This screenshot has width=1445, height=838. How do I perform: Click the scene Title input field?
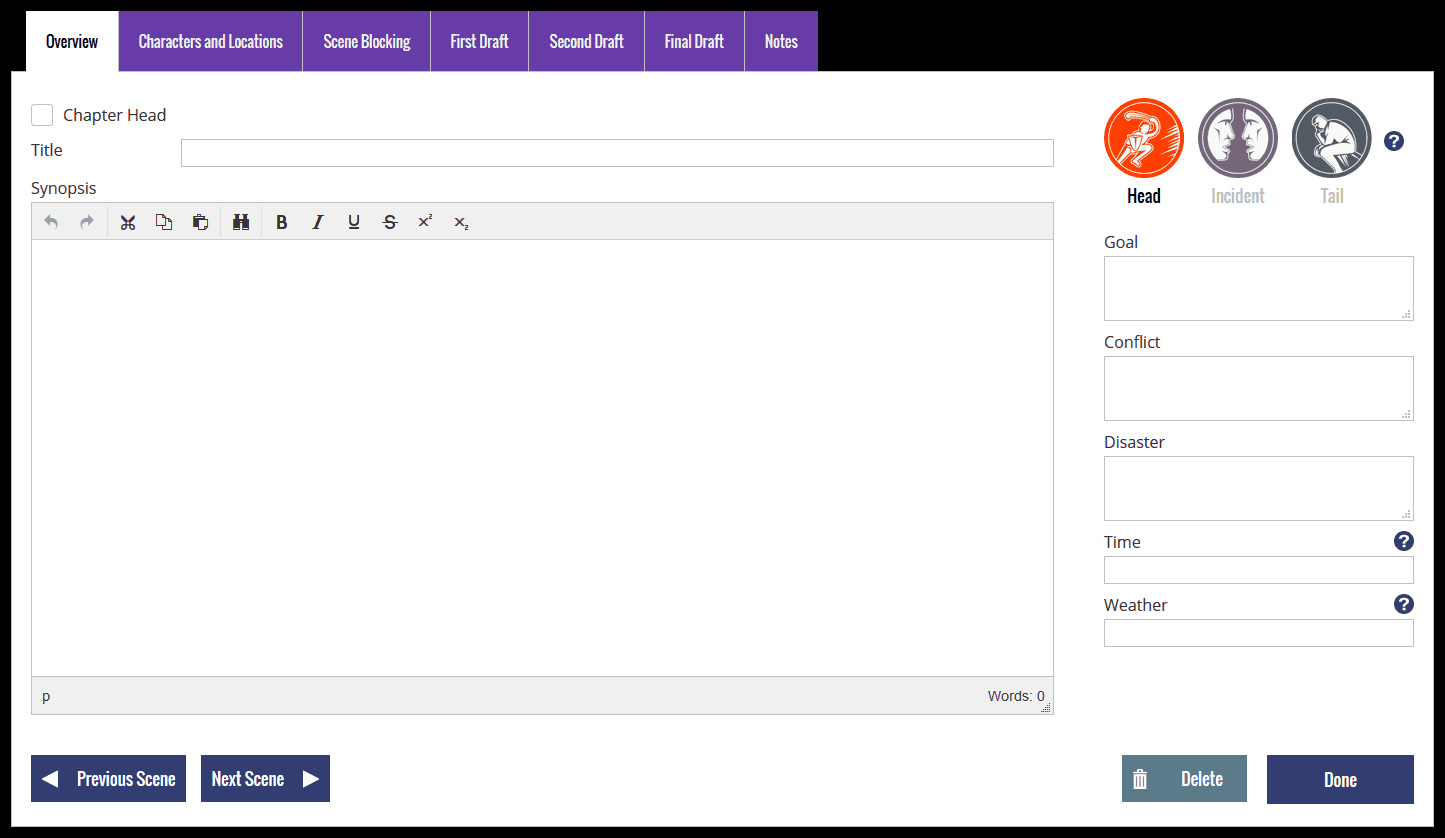[617, 153]
